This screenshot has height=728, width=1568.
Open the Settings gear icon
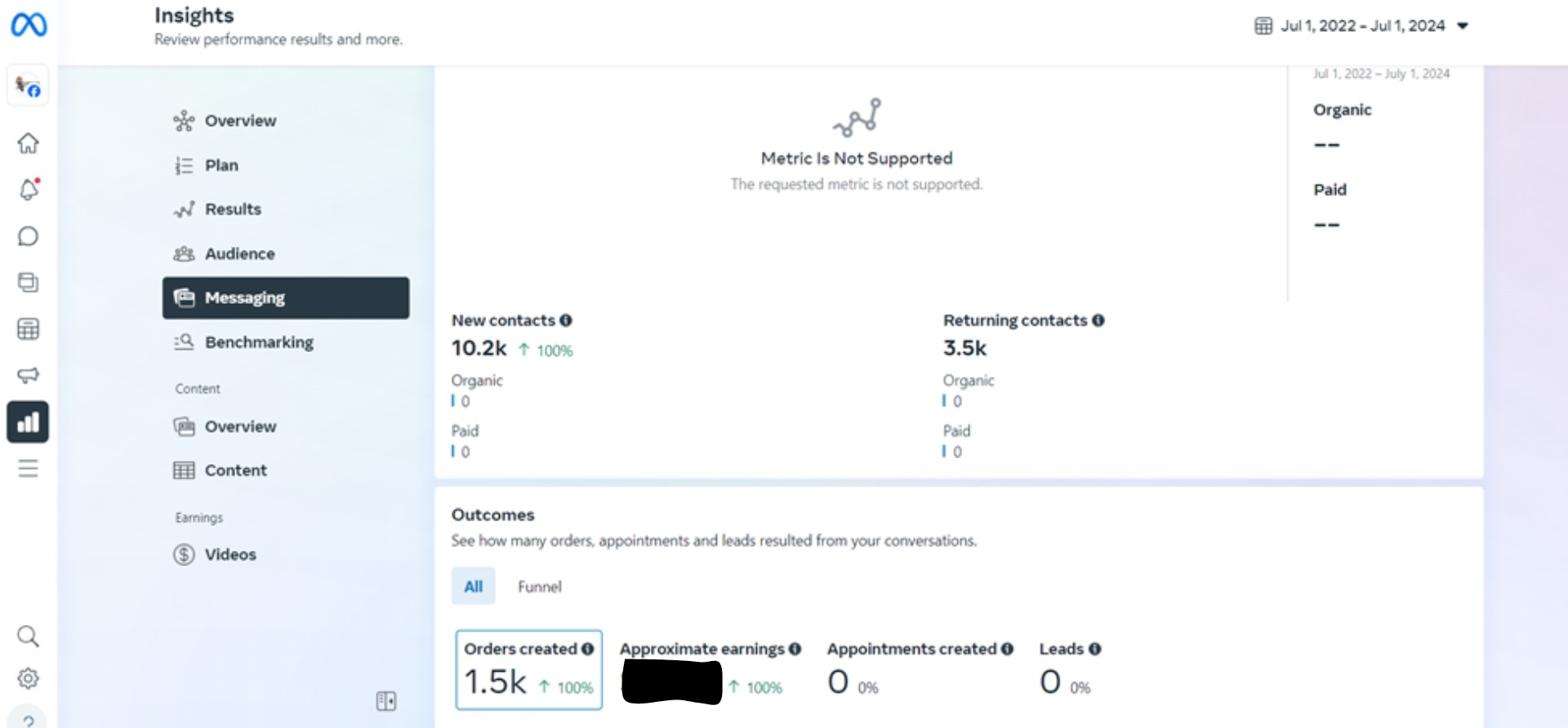(x=29, y=678)
